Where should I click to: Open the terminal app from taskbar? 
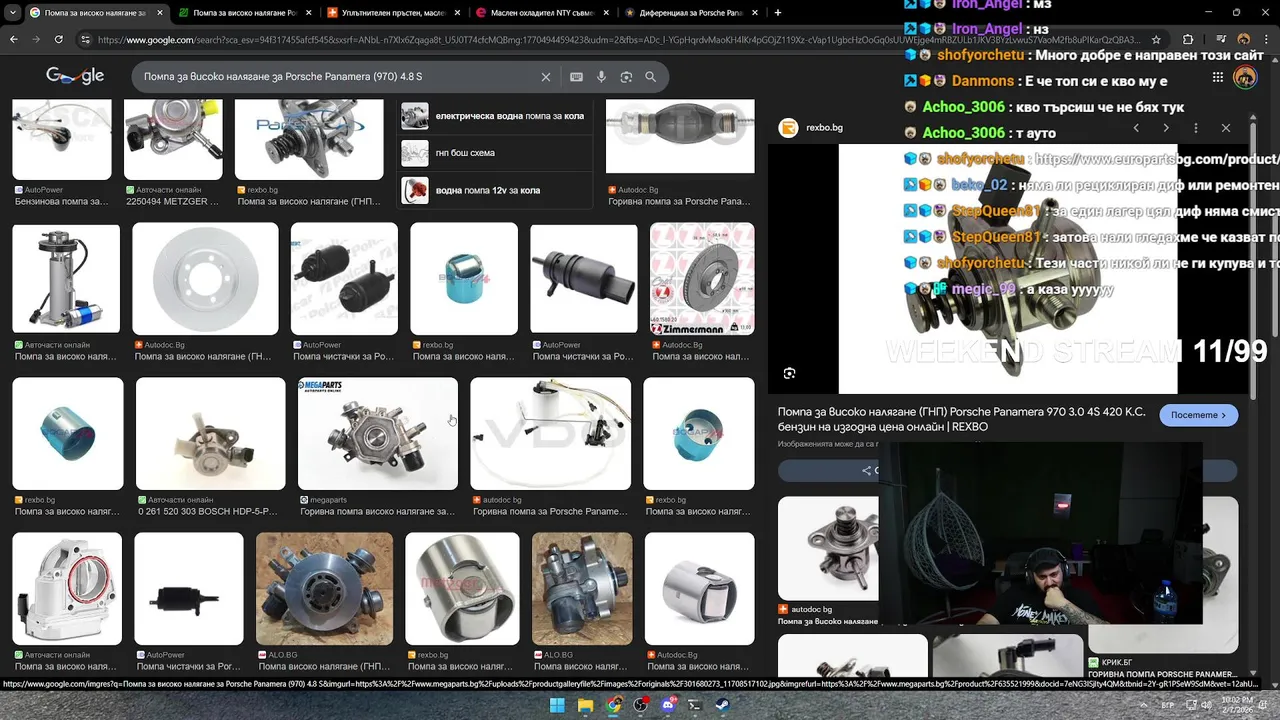[x=694, y=705]
